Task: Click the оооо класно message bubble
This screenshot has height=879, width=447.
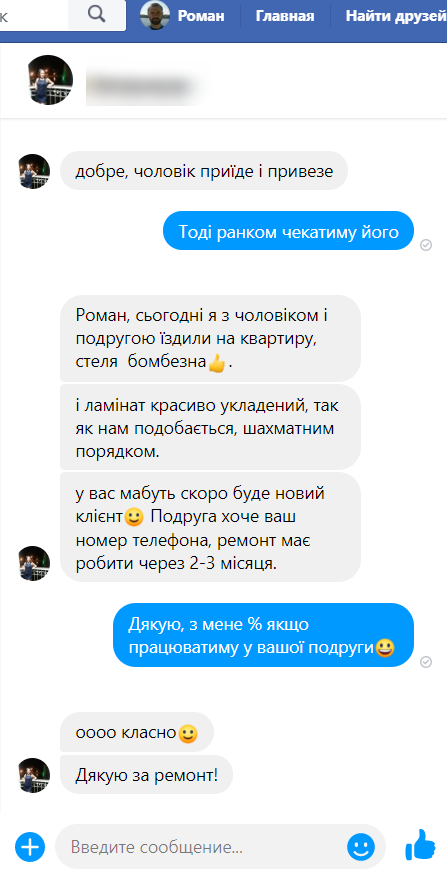Action: click(x=137, y=732)
